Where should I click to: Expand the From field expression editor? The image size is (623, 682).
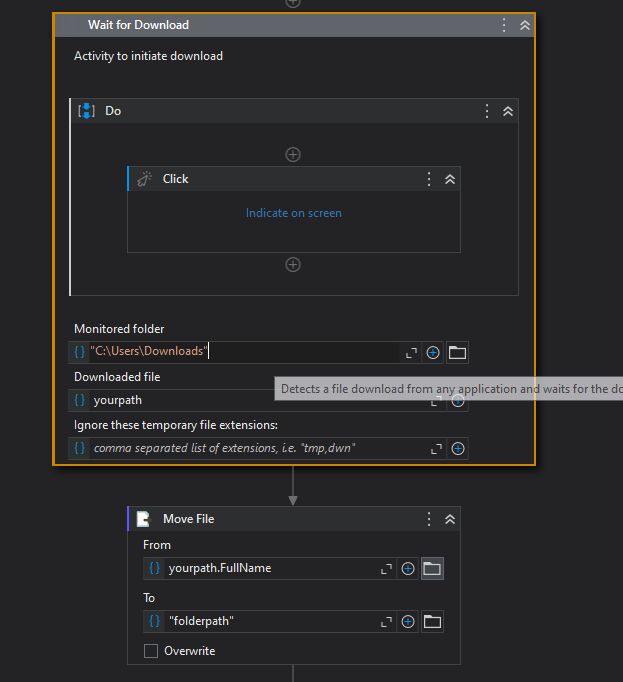click(386, 569)
